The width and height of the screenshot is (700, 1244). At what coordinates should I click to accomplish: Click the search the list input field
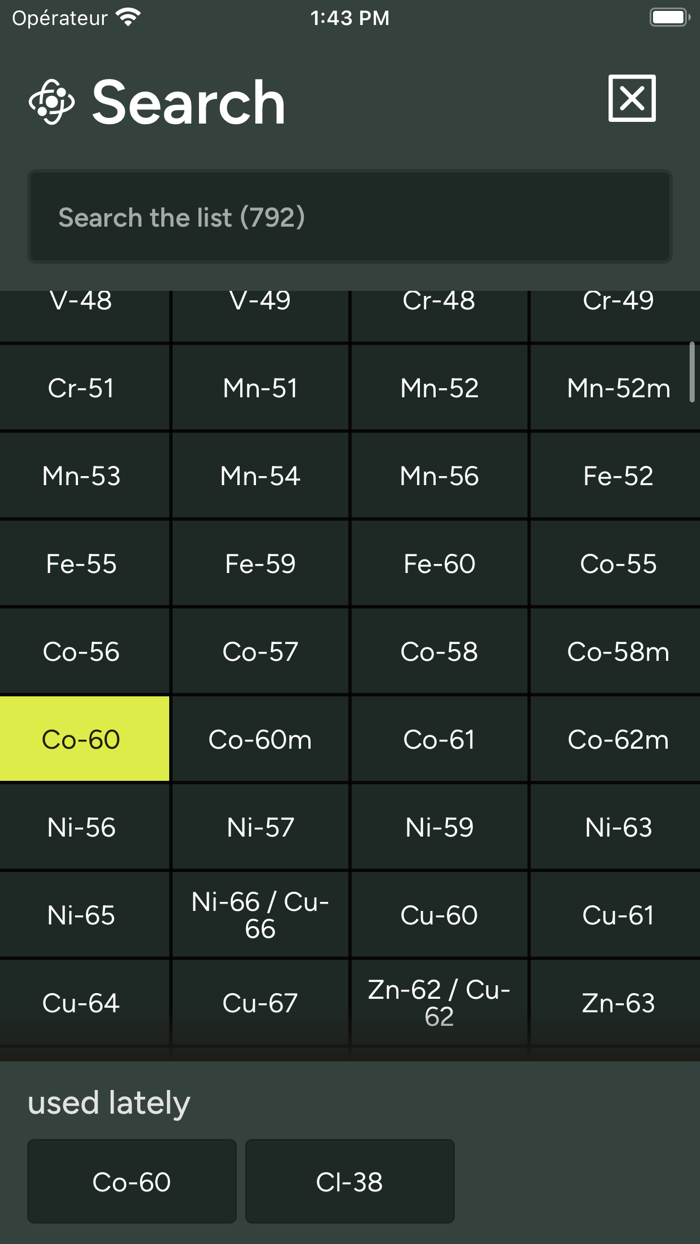(349, 216)
